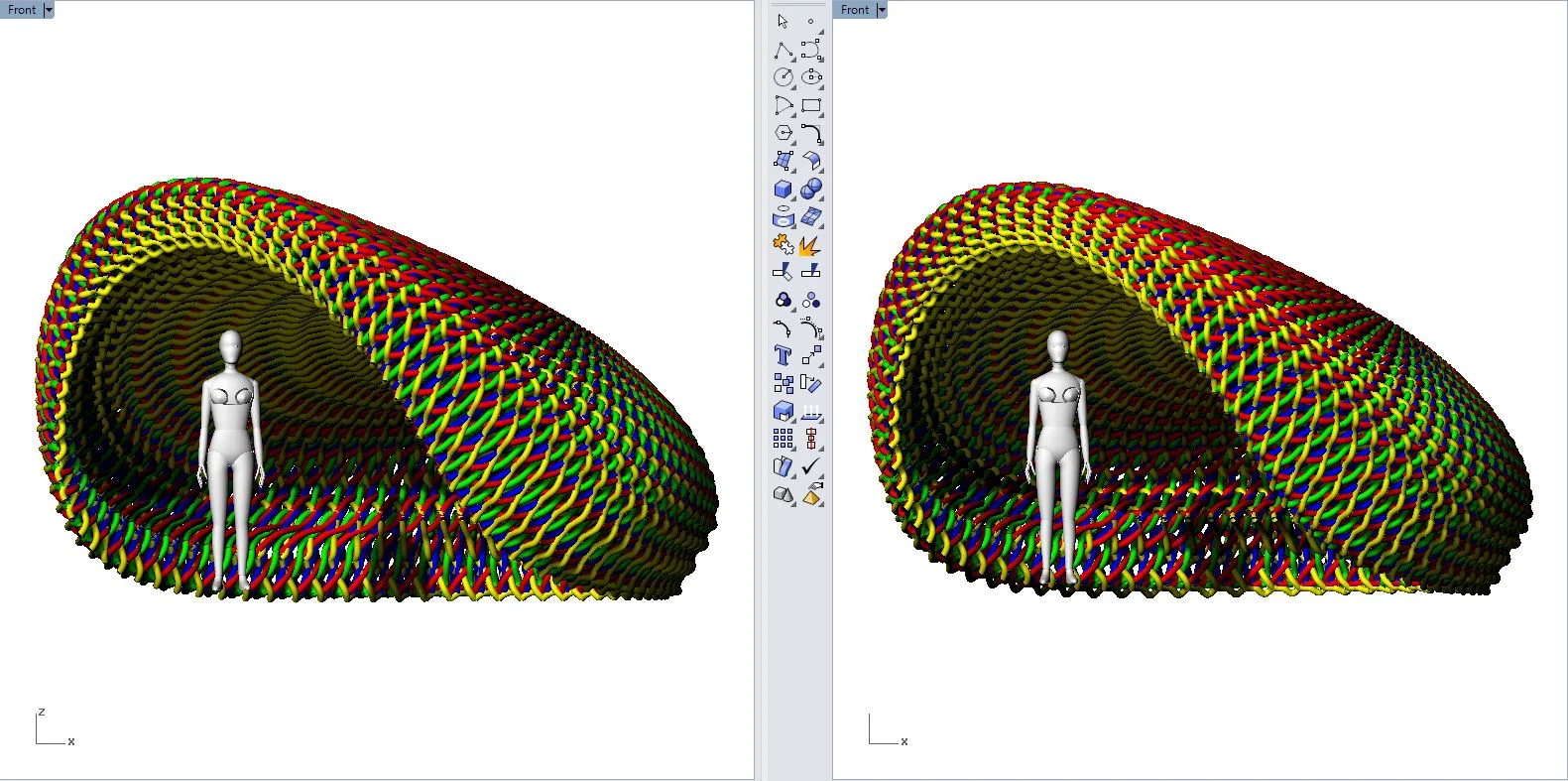Activate the Split tool
The width and height of the screenshot is (1568, 781).
[x=811, y=272]
